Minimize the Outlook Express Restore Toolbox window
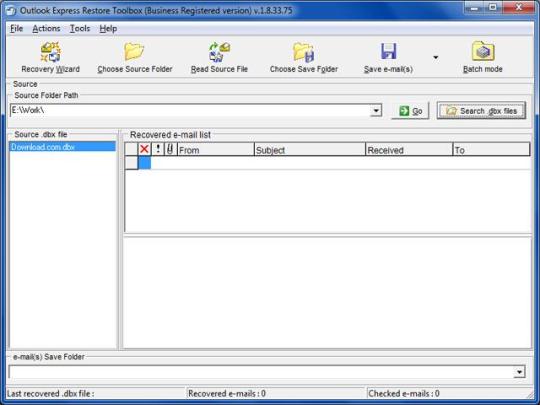Image resolution: width=540 pixels, height=405 pixels. click(474, 8)
